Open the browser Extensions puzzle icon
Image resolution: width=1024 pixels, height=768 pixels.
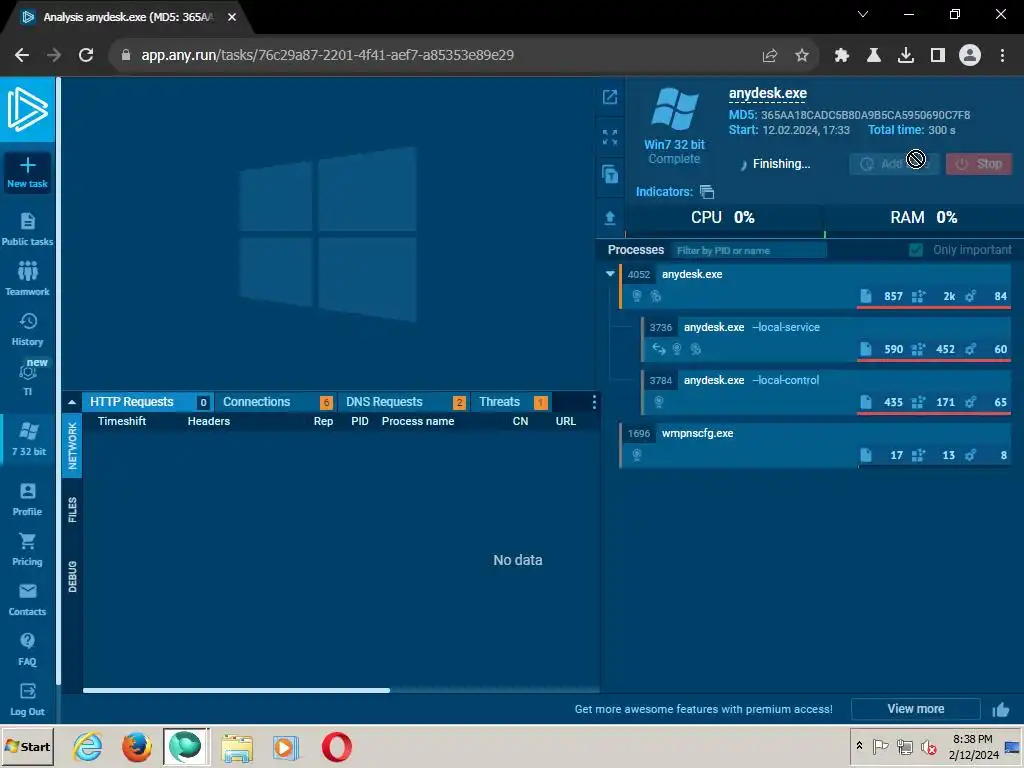click(x=842, y=56)
